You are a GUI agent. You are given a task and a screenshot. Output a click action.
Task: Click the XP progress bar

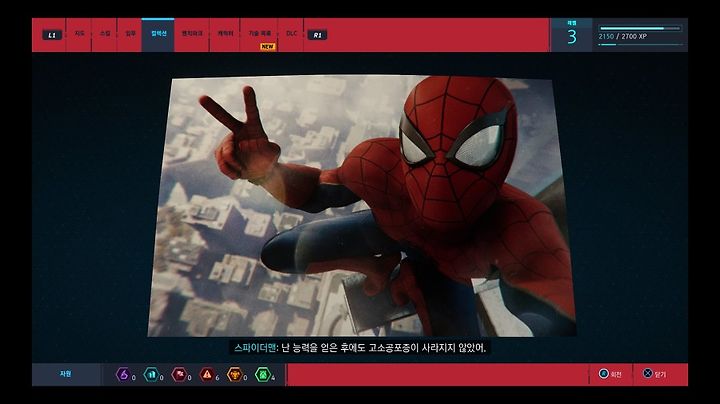pyautogui.click(x=640, y=28)
